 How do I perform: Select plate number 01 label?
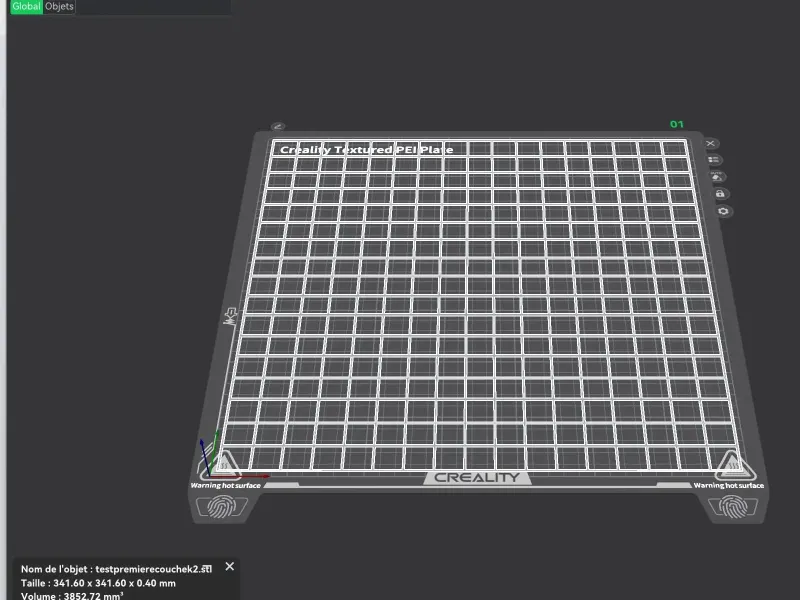click(677, 124)
